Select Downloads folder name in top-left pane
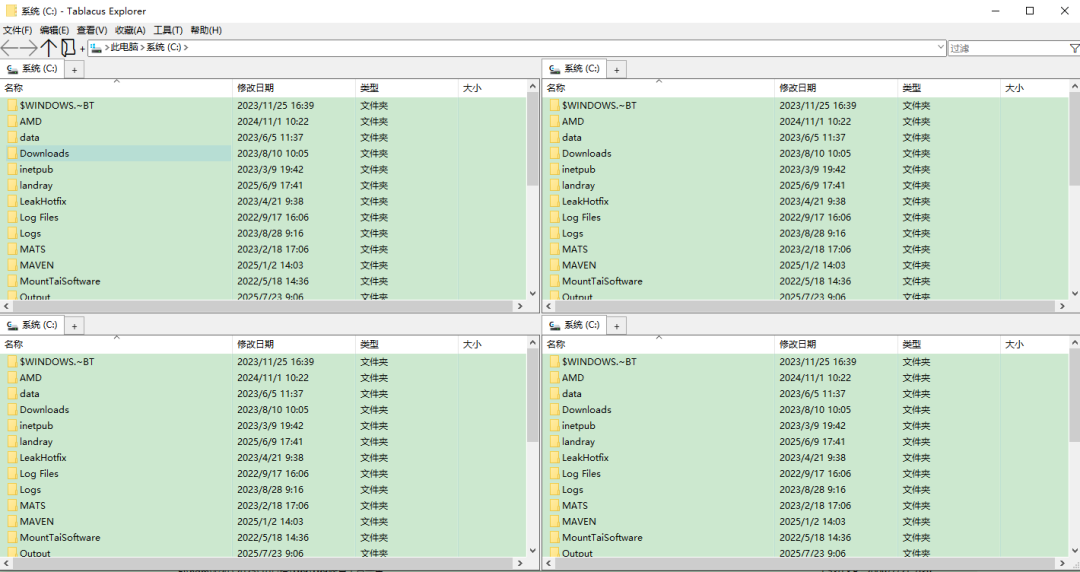1080x572 pixels. point(44,154)
